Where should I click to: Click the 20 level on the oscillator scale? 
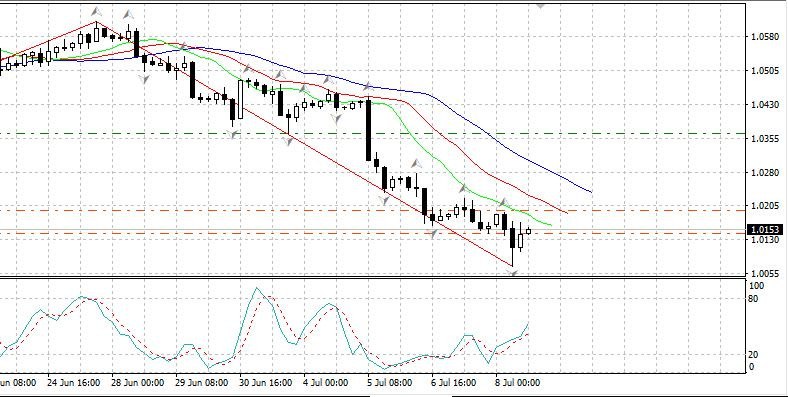tap(753, 355)
